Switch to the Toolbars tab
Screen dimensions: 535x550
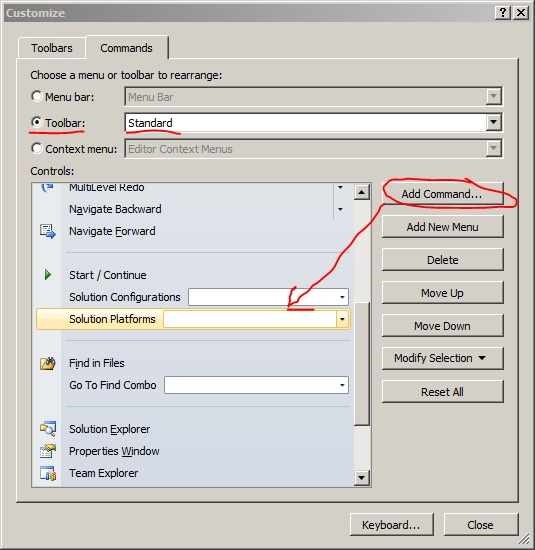tap(52, 48)
